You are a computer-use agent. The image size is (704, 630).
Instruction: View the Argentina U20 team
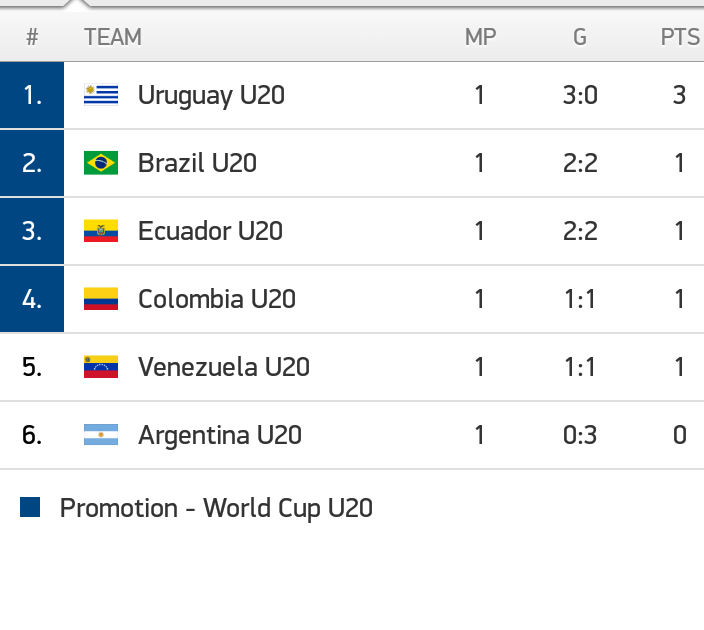[219, 435]
